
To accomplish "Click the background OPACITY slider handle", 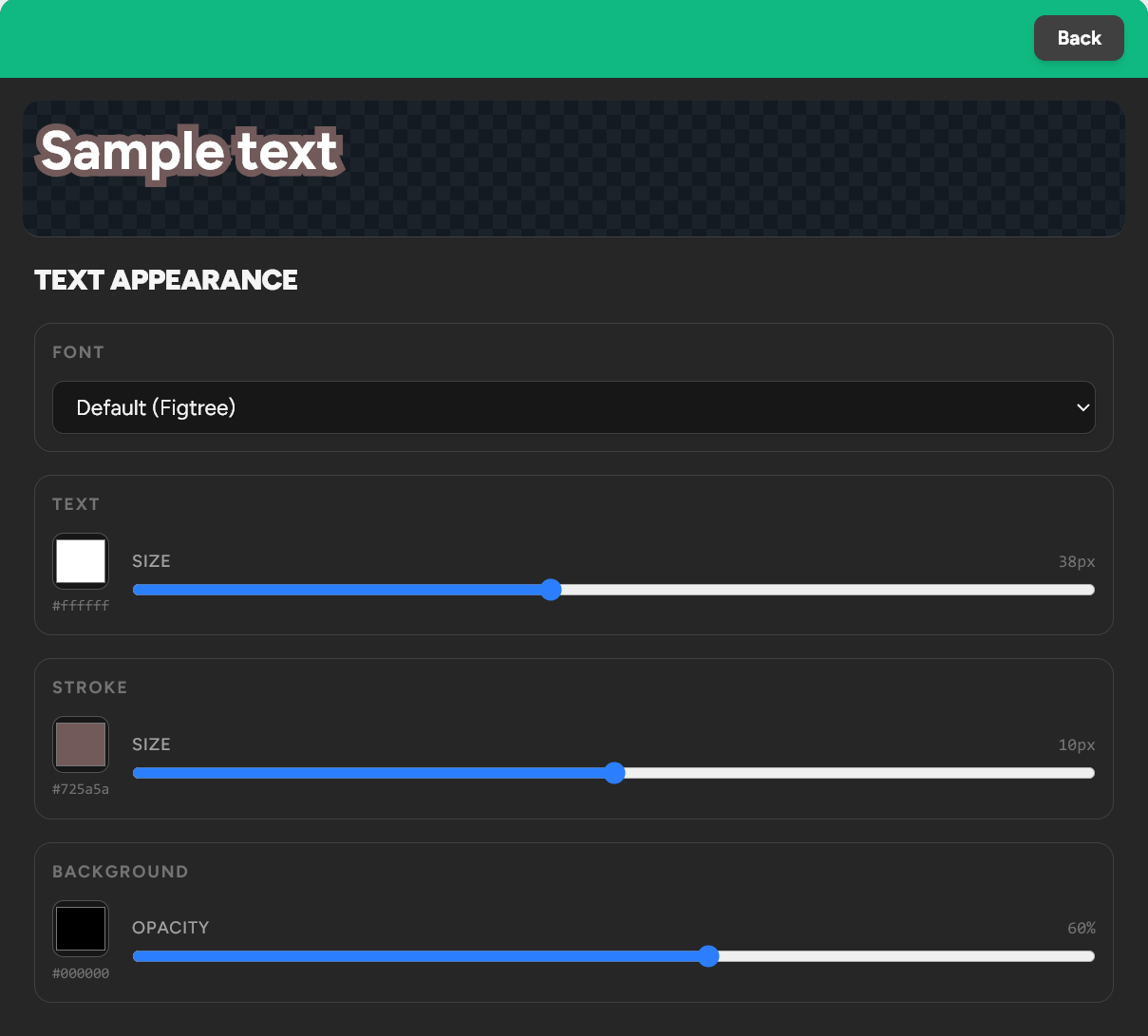I will click(x=708, y=956).
